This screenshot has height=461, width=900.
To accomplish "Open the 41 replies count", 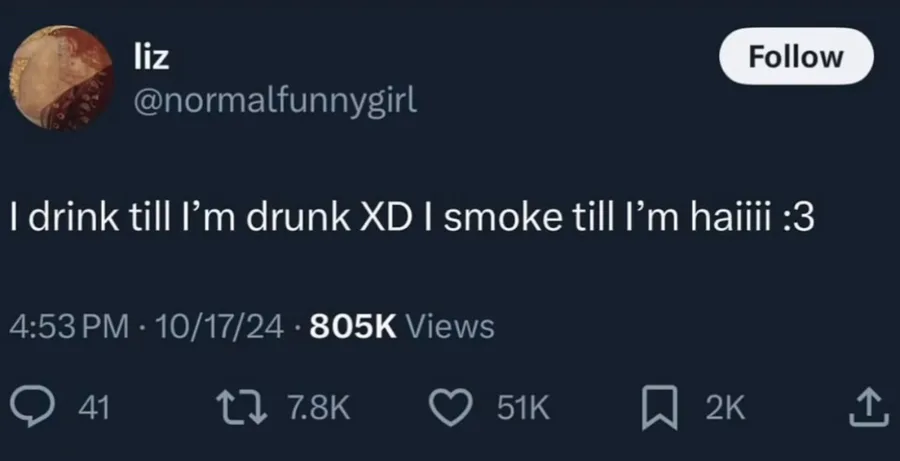I will (x=94, y=408).
